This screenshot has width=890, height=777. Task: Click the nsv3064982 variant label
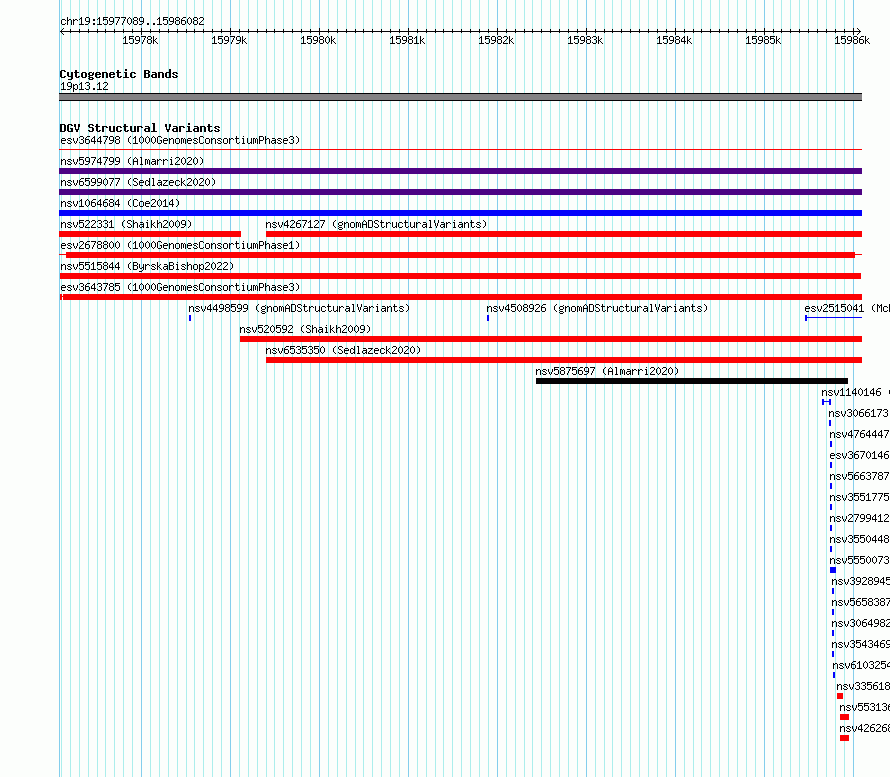tap(860, 623)
